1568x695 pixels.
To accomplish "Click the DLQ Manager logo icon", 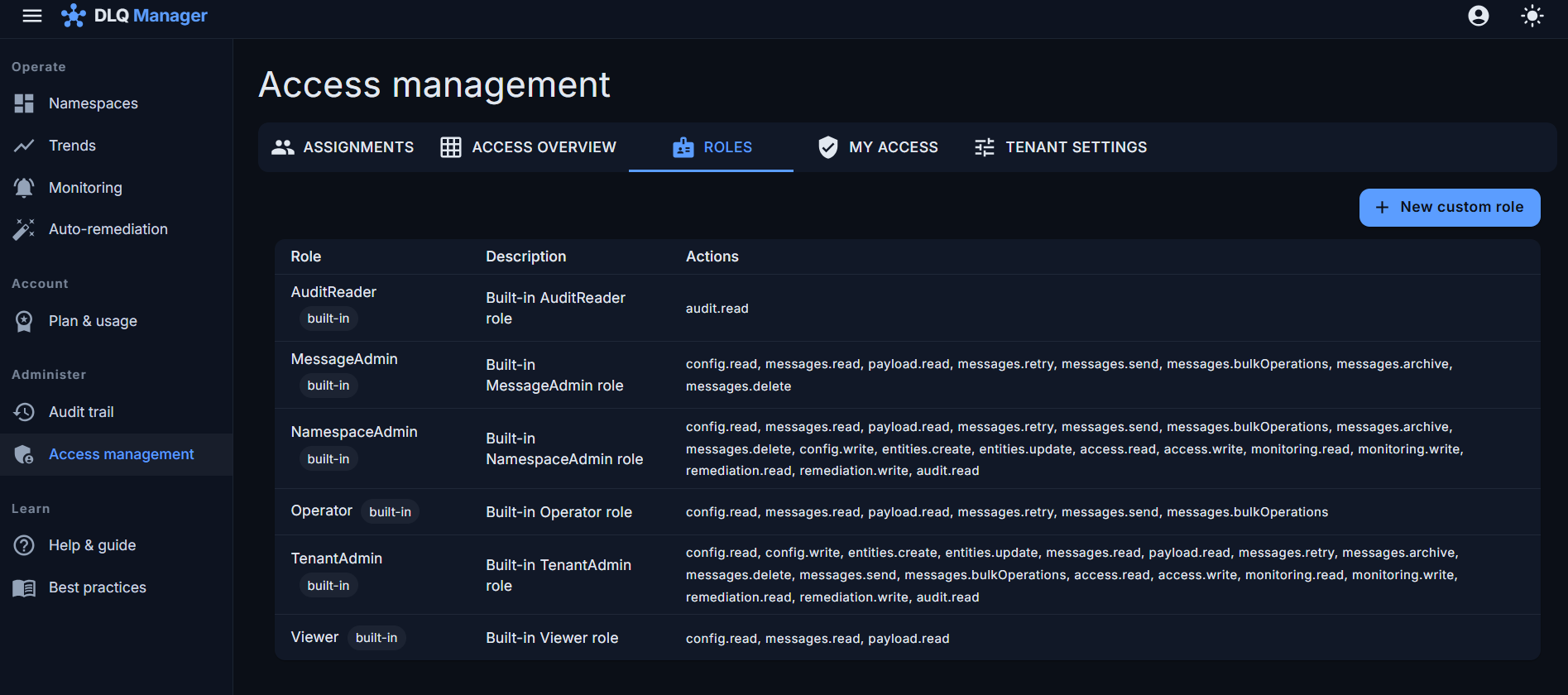I will tap(74, 16).
